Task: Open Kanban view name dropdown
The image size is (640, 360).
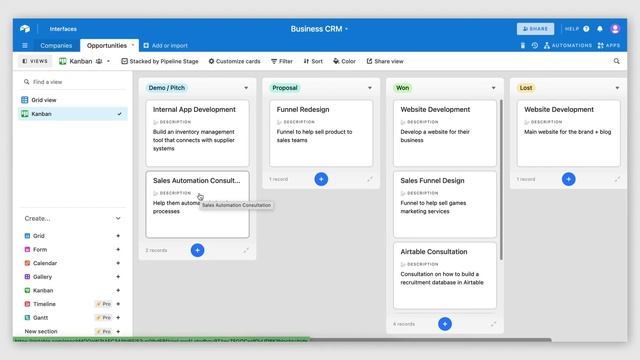Action: pyautogui.click(x=108, y=61)
